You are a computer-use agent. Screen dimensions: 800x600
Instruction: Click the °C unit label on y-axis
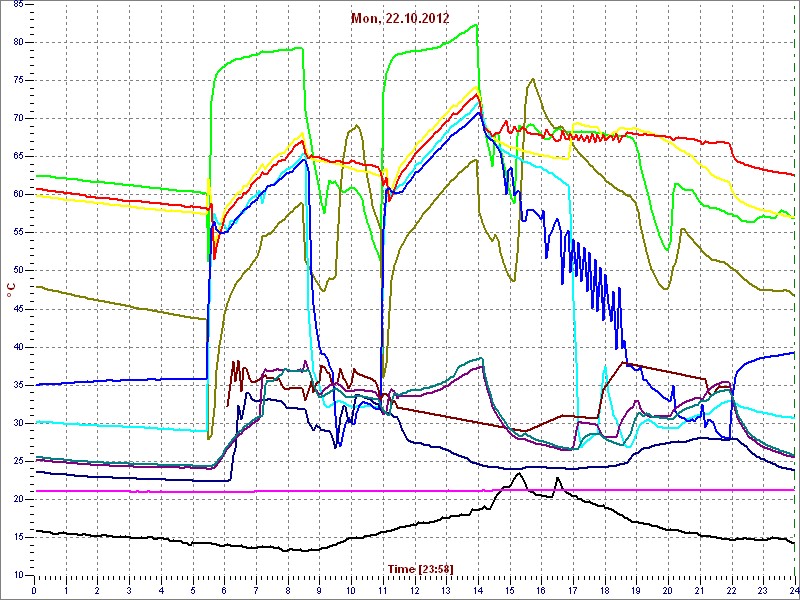pyautogui.click(x=12, y=290)
